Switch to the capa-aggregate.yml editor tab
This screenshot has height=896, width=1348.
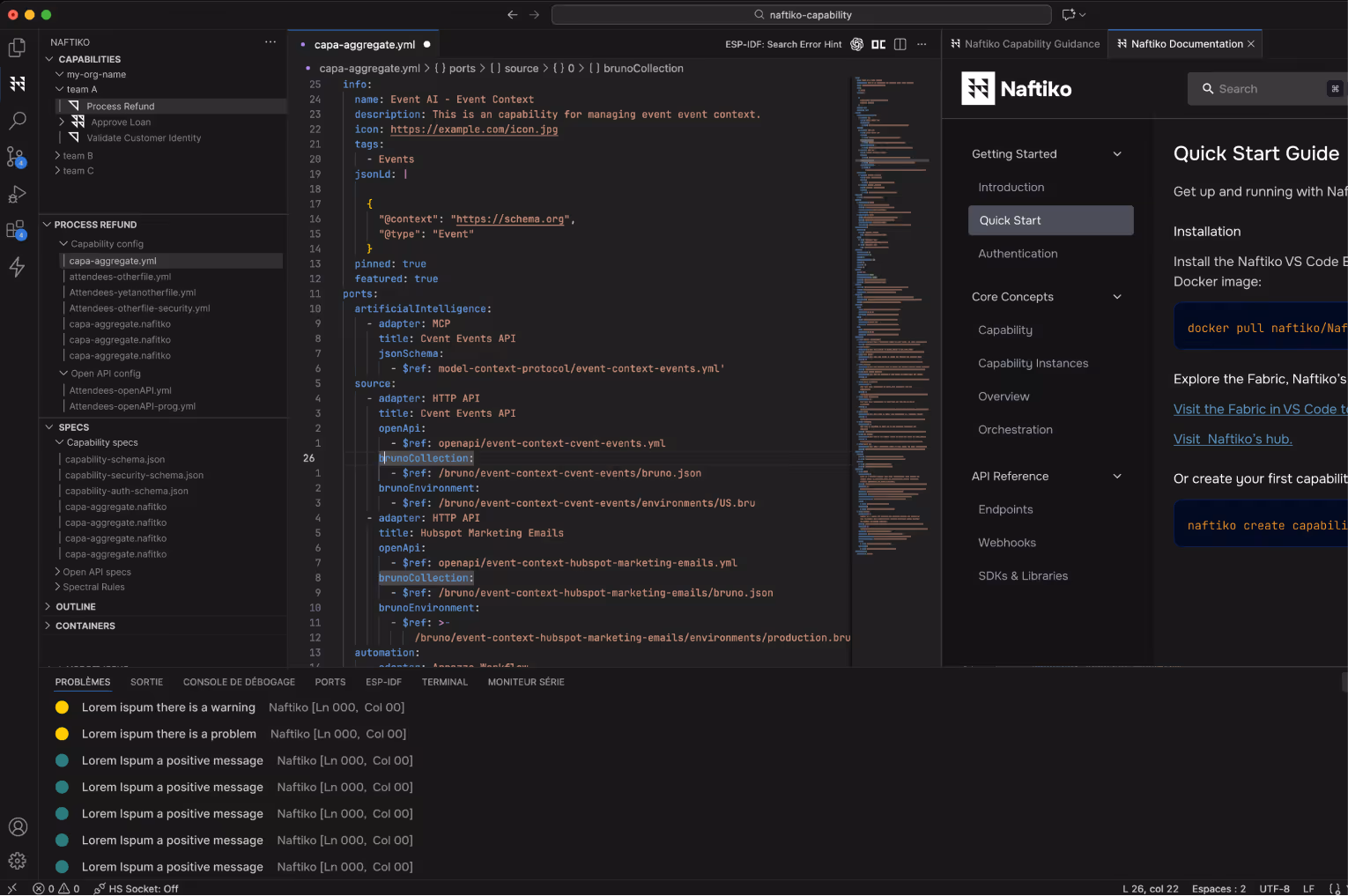(365, 44)
